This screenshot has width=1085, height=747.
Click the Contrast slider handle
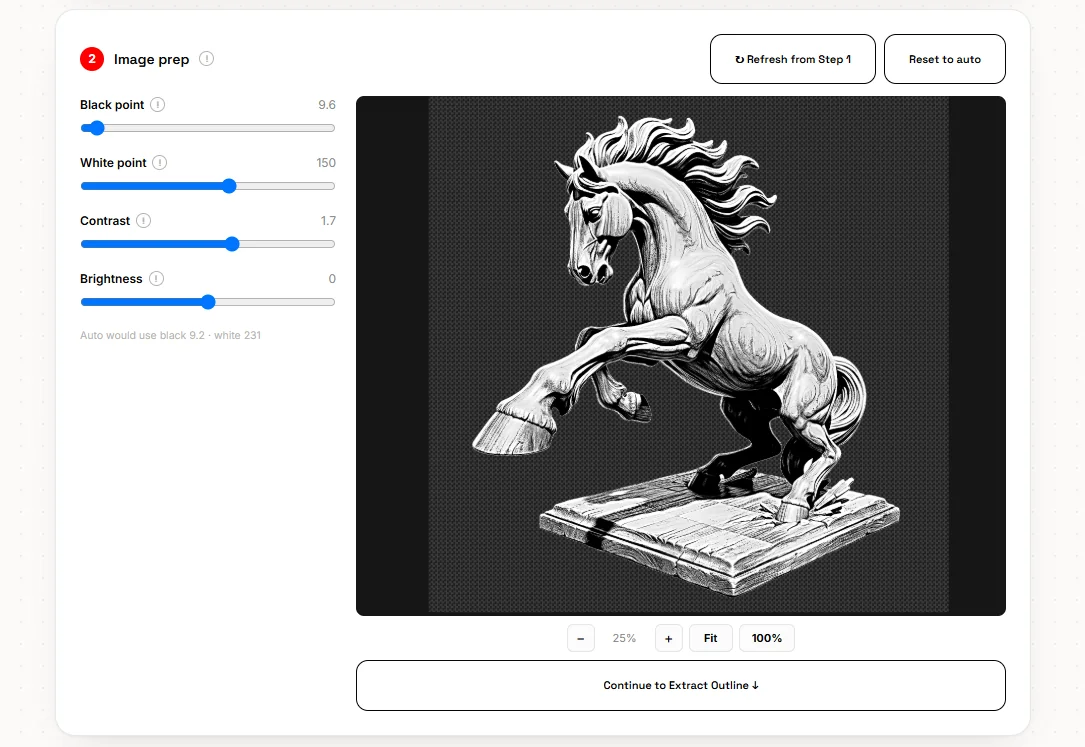pyautogui.click(x=232, y=244)
